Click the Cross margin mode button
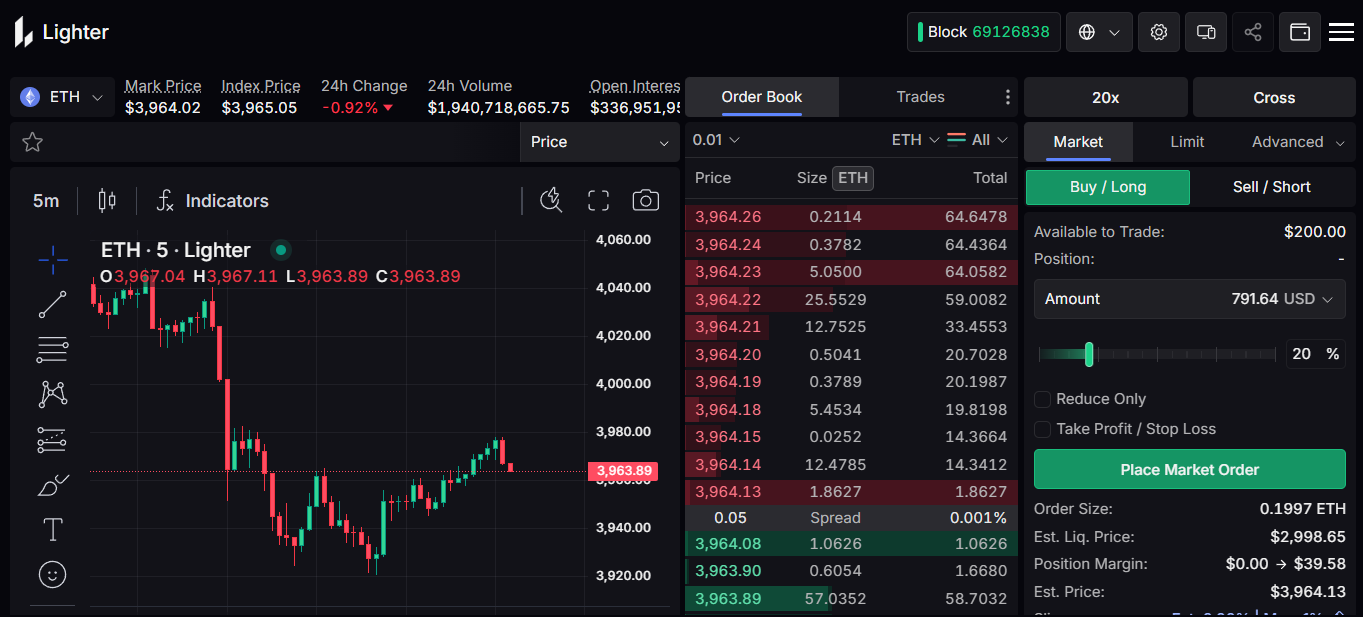The width and height of the screenshot is (1363, 617). [x=1274, y=98]
